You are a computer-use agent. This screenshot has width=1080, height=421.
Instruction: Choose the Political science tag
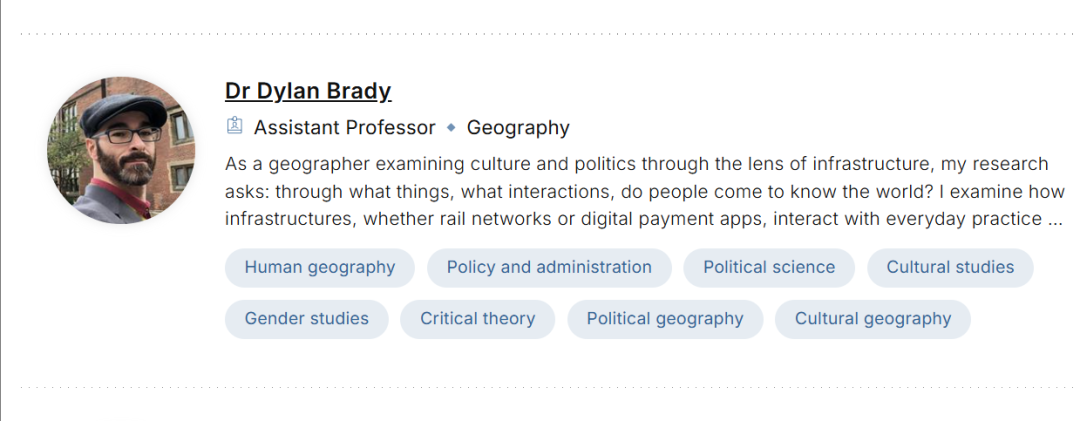click(x=768, y=267)
